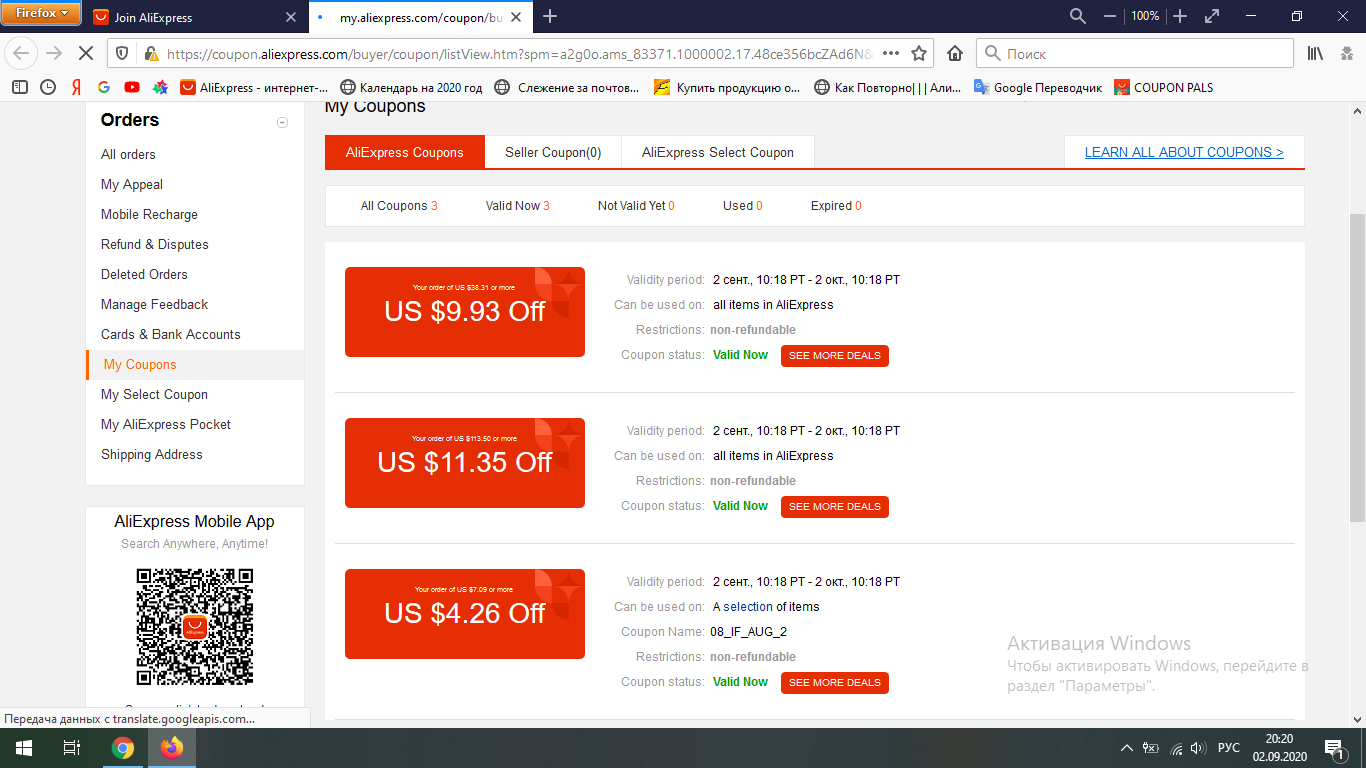Click the magnifier search icon in title bar
This screenshot has width=1366, height=768.
tap(1078, 16)
